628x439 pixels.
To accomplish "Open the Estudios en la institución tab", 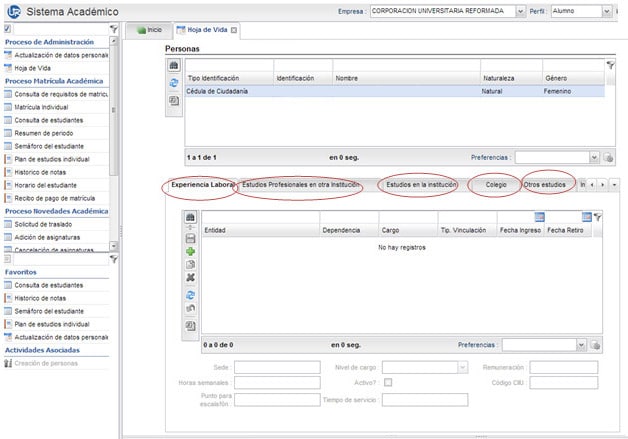I will pyautogui.click(x=421, y=185).
